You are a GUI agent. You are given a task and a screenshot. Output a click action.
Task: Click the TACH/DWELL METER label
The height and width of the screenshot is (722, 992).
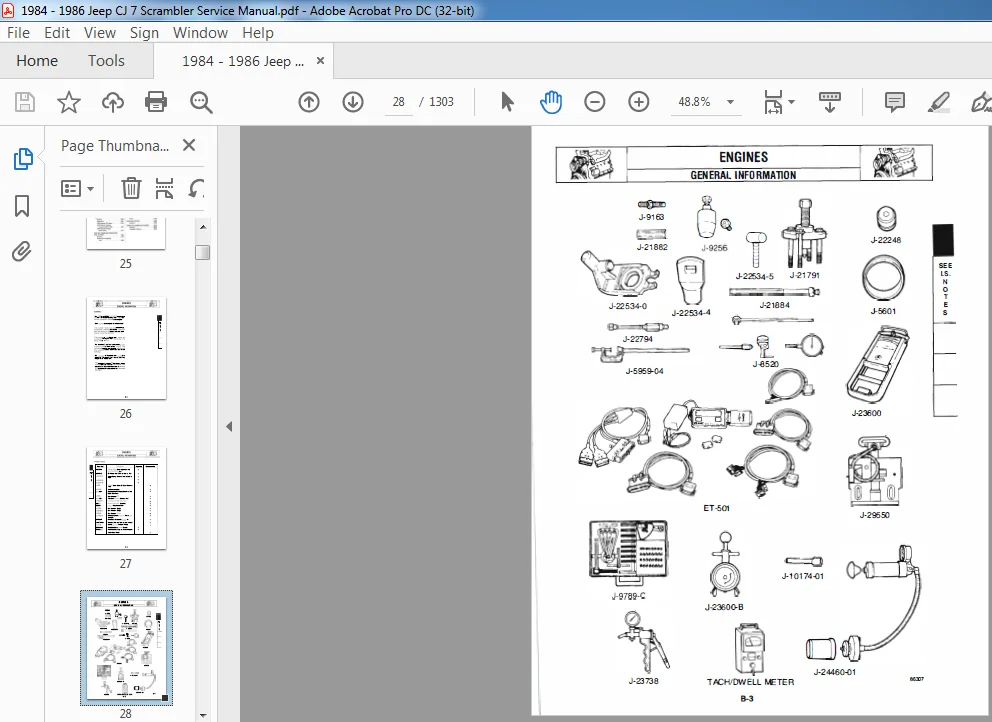(750, 682)
